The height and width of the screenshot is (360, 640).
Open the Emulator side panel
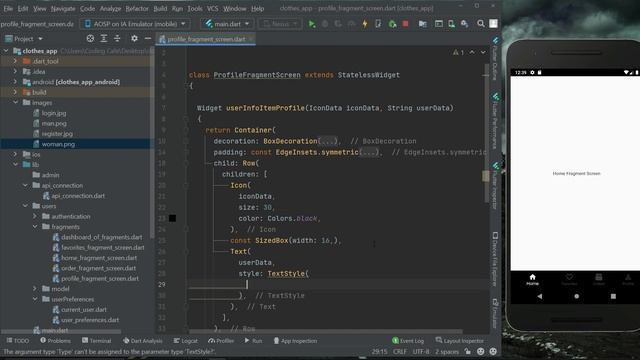pyautogui.click(x=495, y=313)
